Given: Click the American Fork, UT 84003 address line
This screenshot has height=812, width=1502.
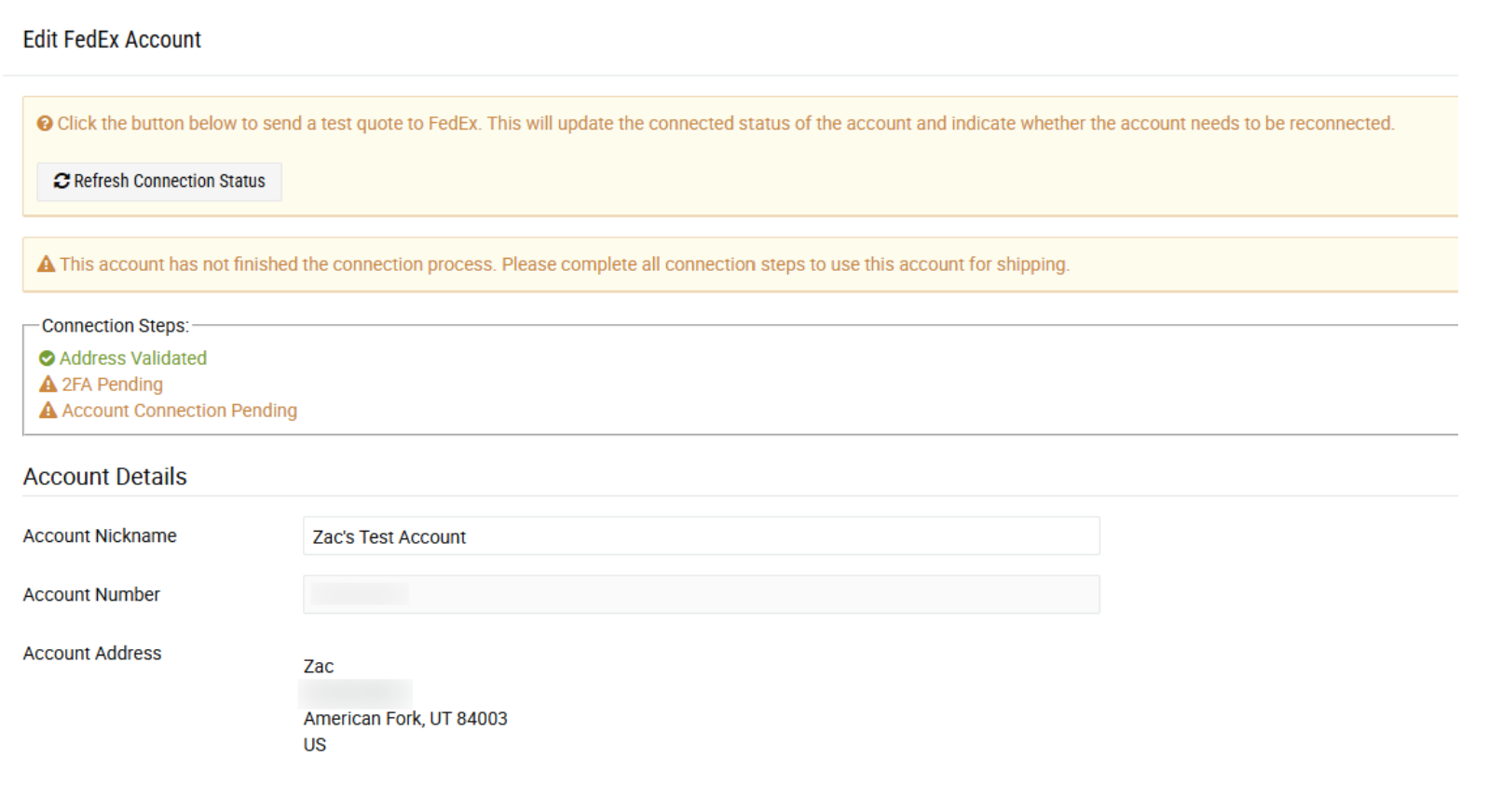Looking at the screenshot, I should tap(405, 719).
